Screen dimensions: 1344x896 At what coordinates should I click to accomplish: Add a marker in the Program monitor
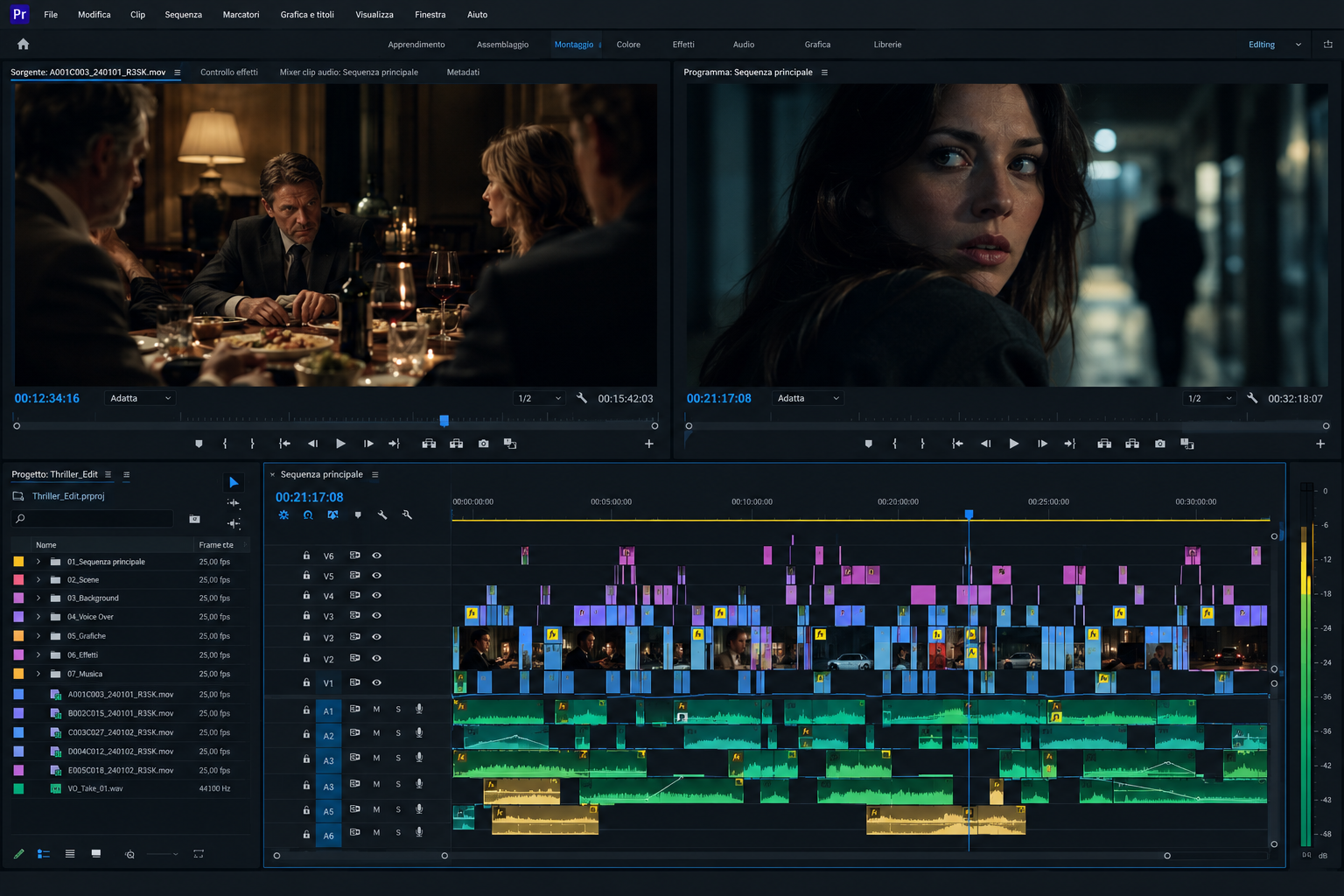coord(868,444)
